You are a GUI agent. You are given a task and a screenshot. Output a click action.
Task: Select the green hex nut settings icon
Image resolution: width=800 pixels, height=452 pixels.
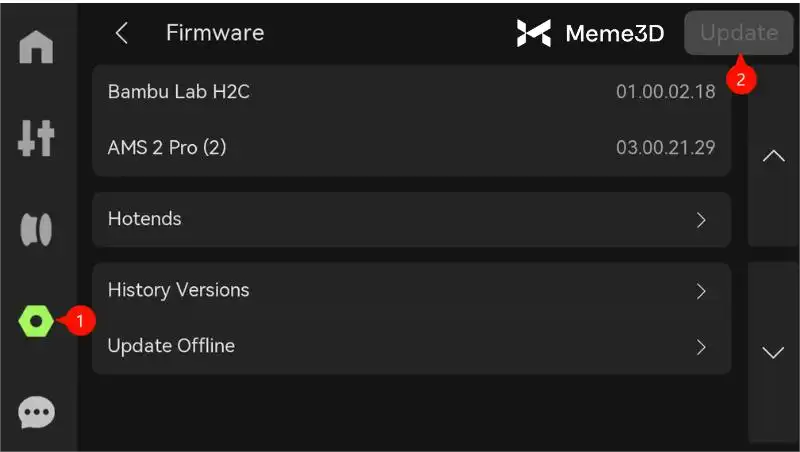point(37,321)
